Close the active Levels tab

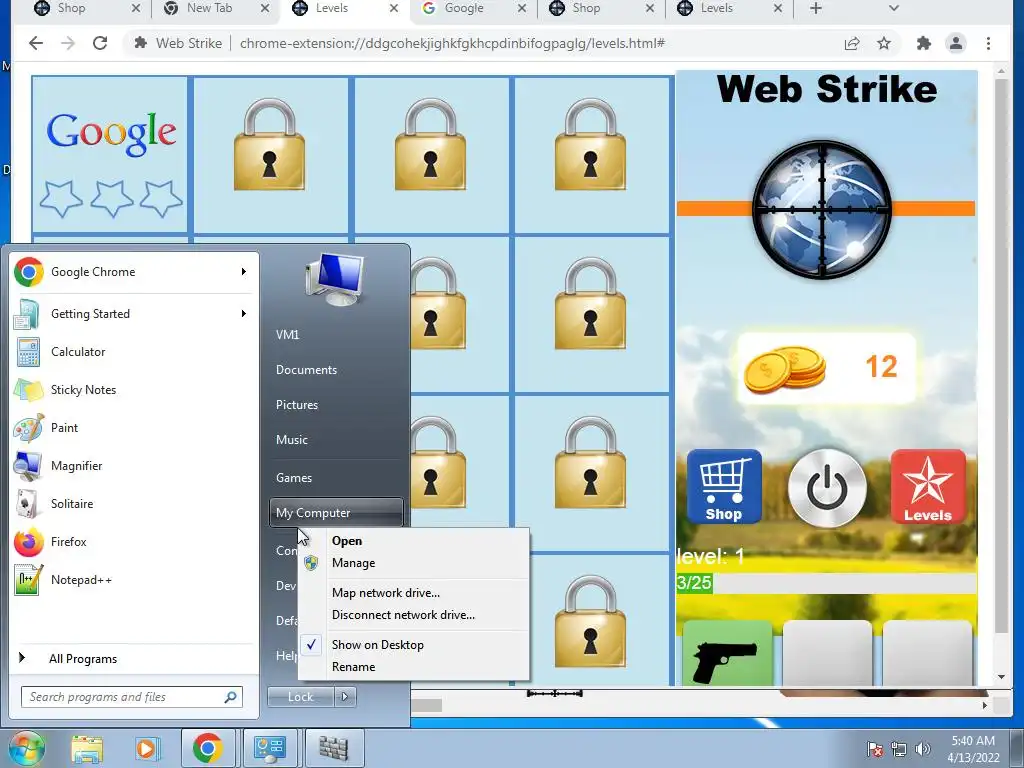click(394, 8)
